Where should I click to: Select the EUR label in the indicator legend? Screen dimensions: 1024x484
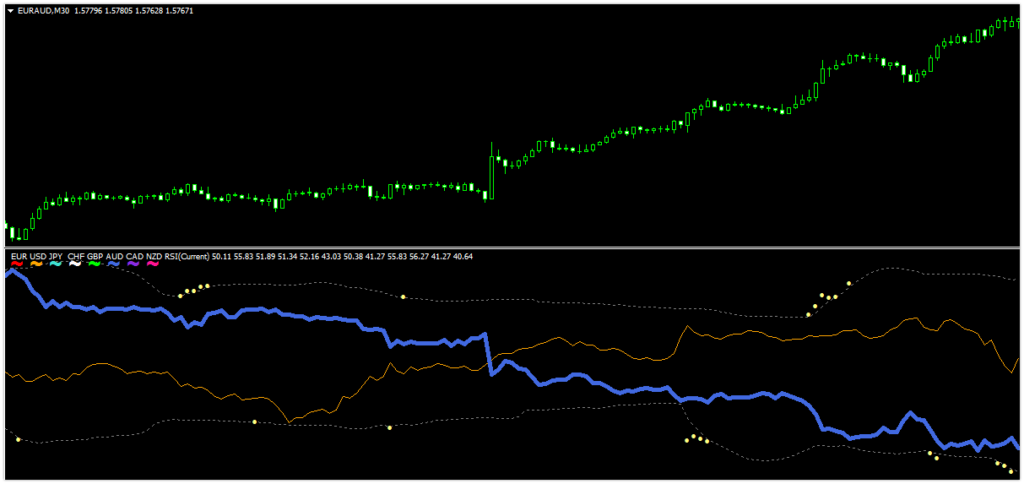pyautogui.click(x=18, y=256)
